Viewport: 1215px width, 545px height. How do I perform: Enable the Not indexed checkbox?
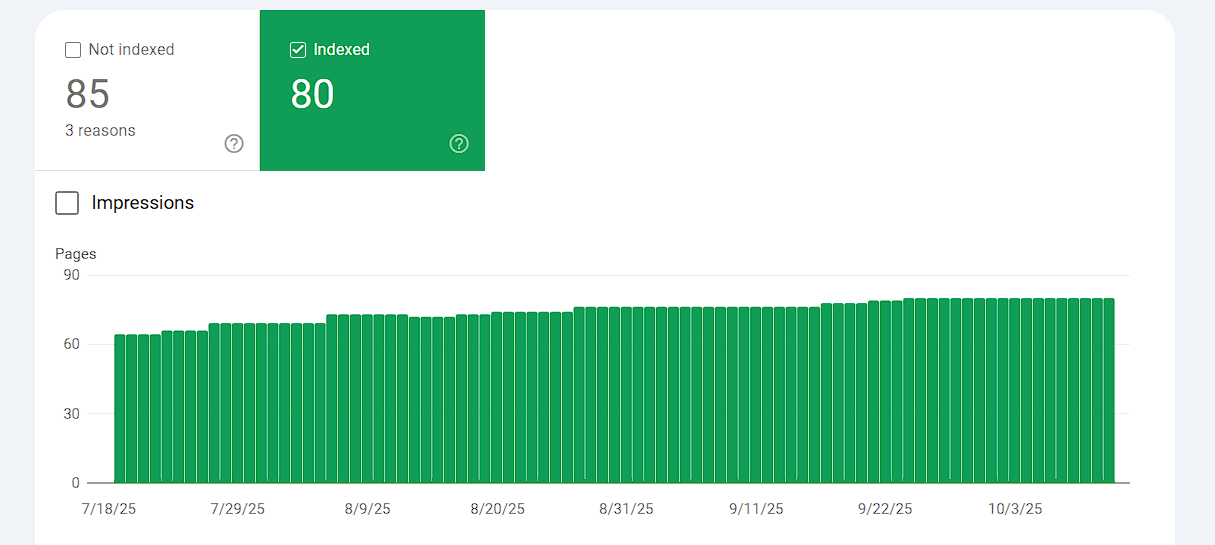[x=73, y=50]
